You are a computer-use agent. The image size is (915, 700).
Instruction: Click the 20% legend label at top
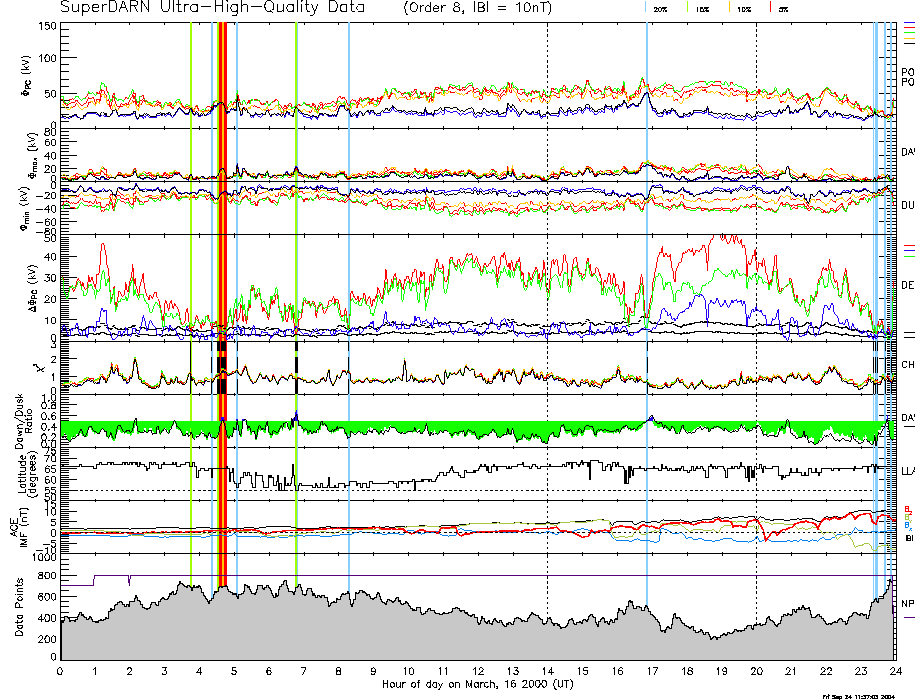[661, 8]
